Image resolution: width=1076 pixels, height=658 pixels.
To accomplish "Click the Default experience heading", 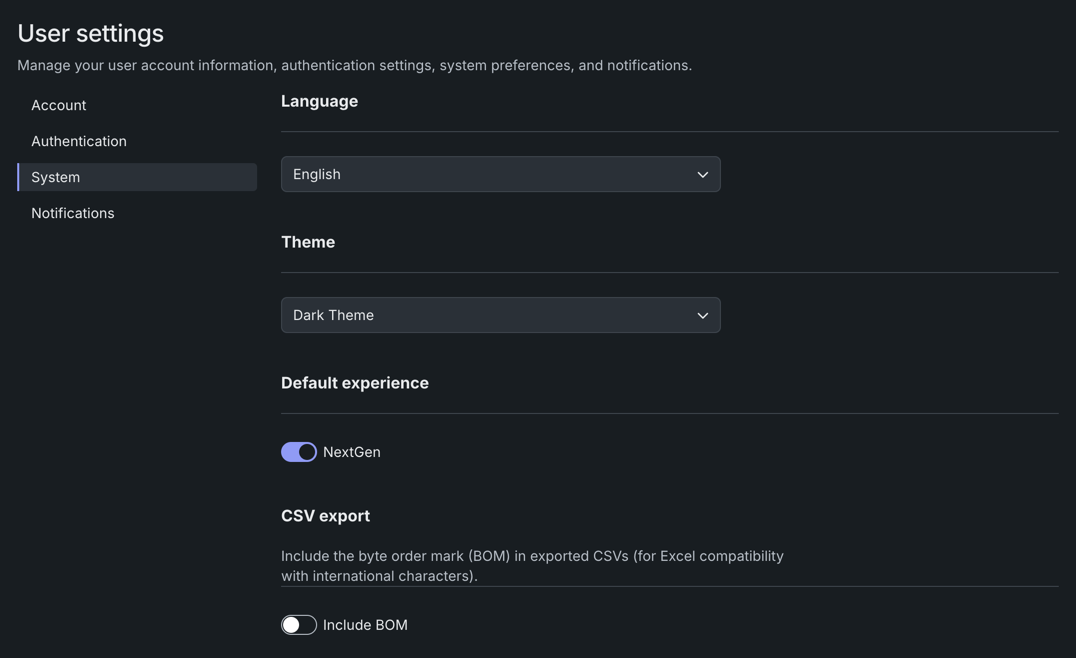I will (355, 383).
